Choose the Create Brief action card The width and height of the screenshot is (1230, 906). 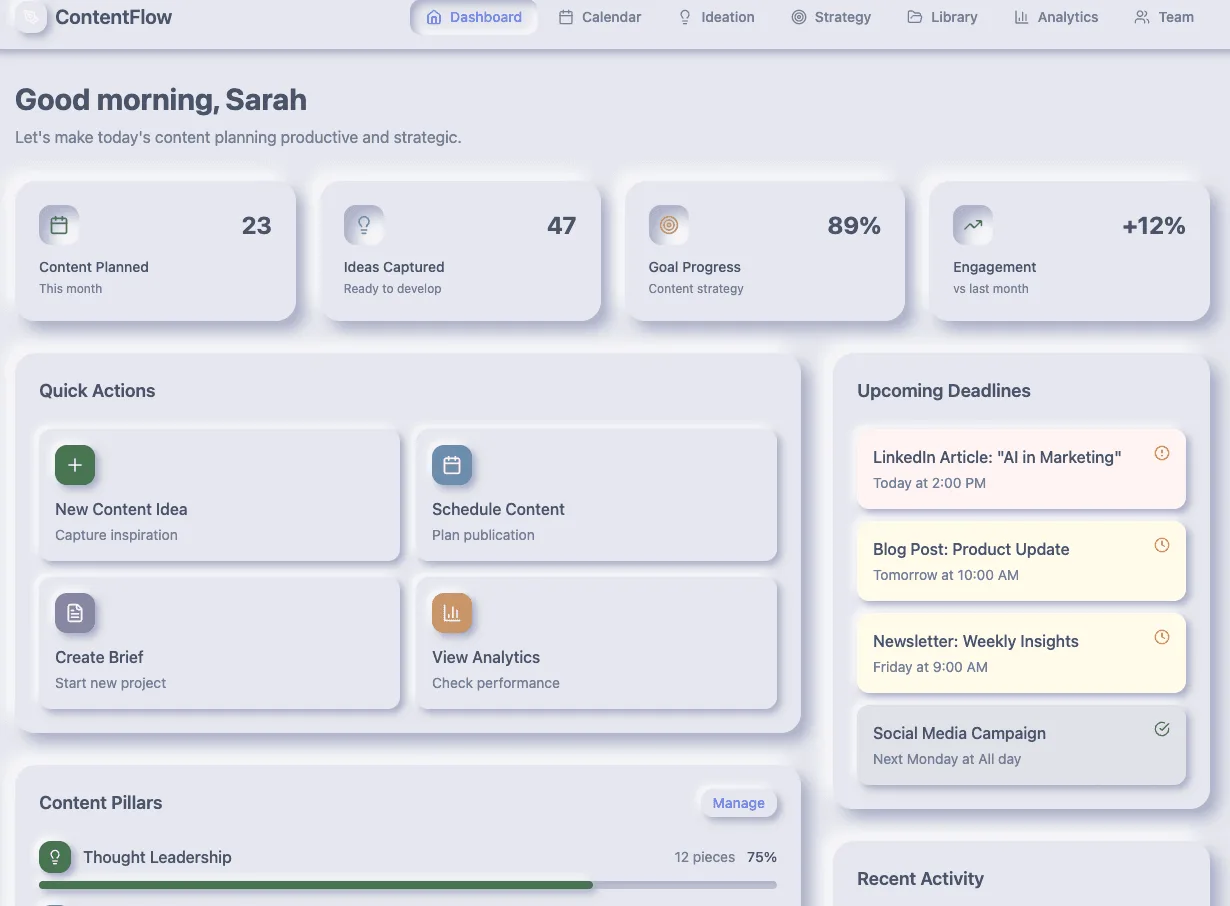tap(219, 643)
